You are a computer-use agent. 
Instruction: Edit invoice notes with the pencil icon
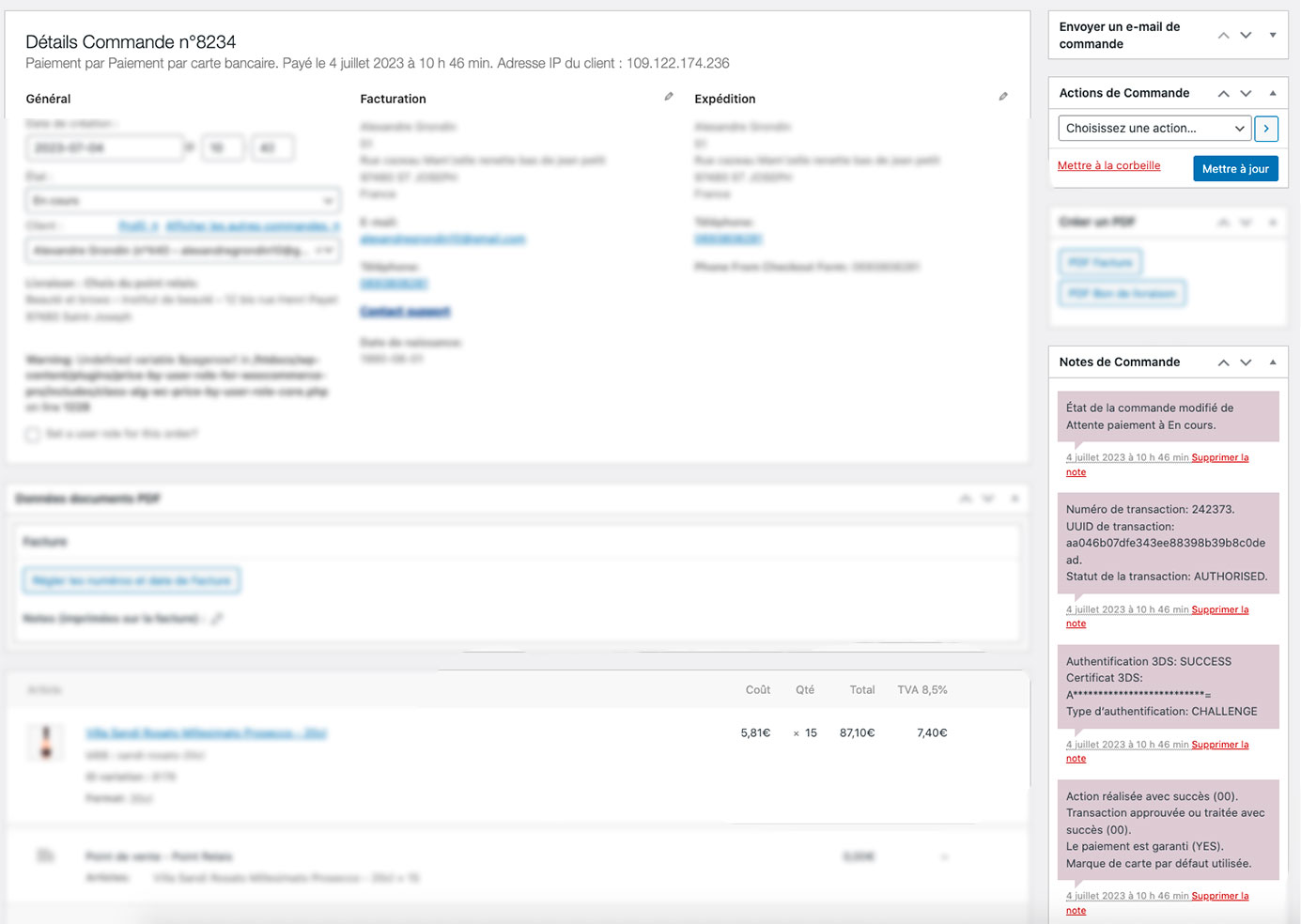(217, 619)
